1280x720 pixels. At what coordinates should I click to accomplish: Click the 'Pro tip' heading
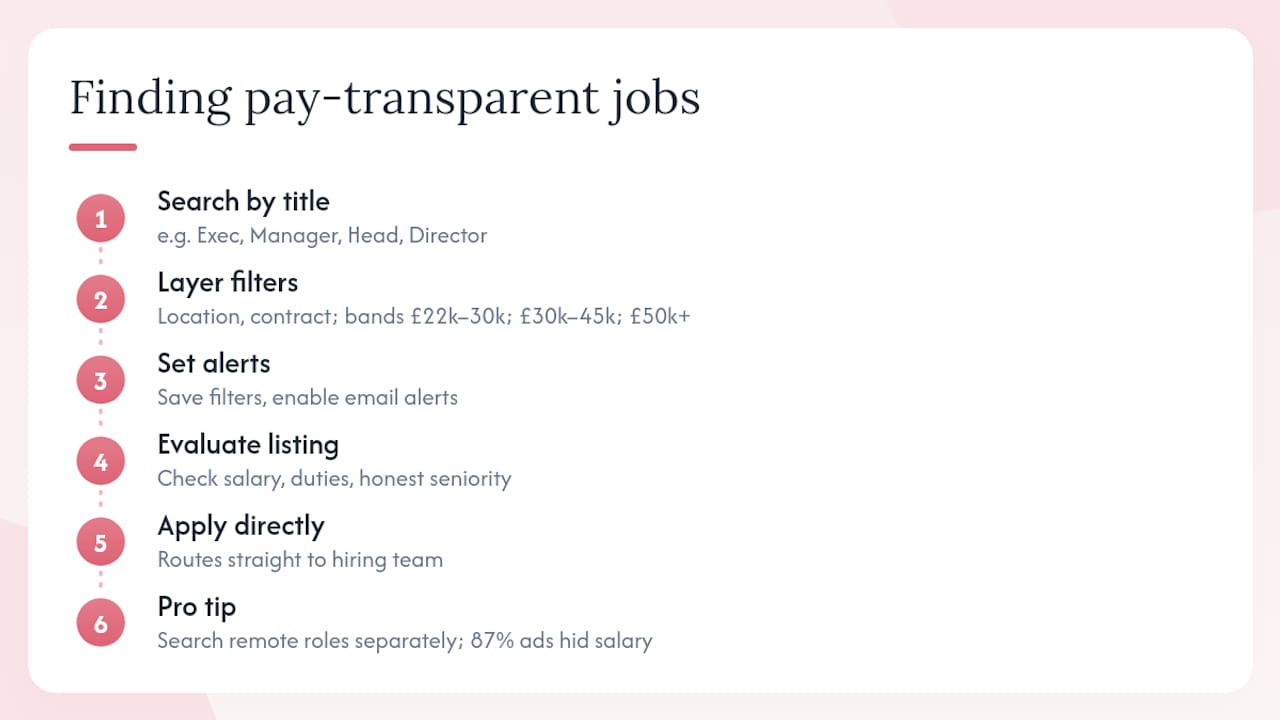point(197,607)
